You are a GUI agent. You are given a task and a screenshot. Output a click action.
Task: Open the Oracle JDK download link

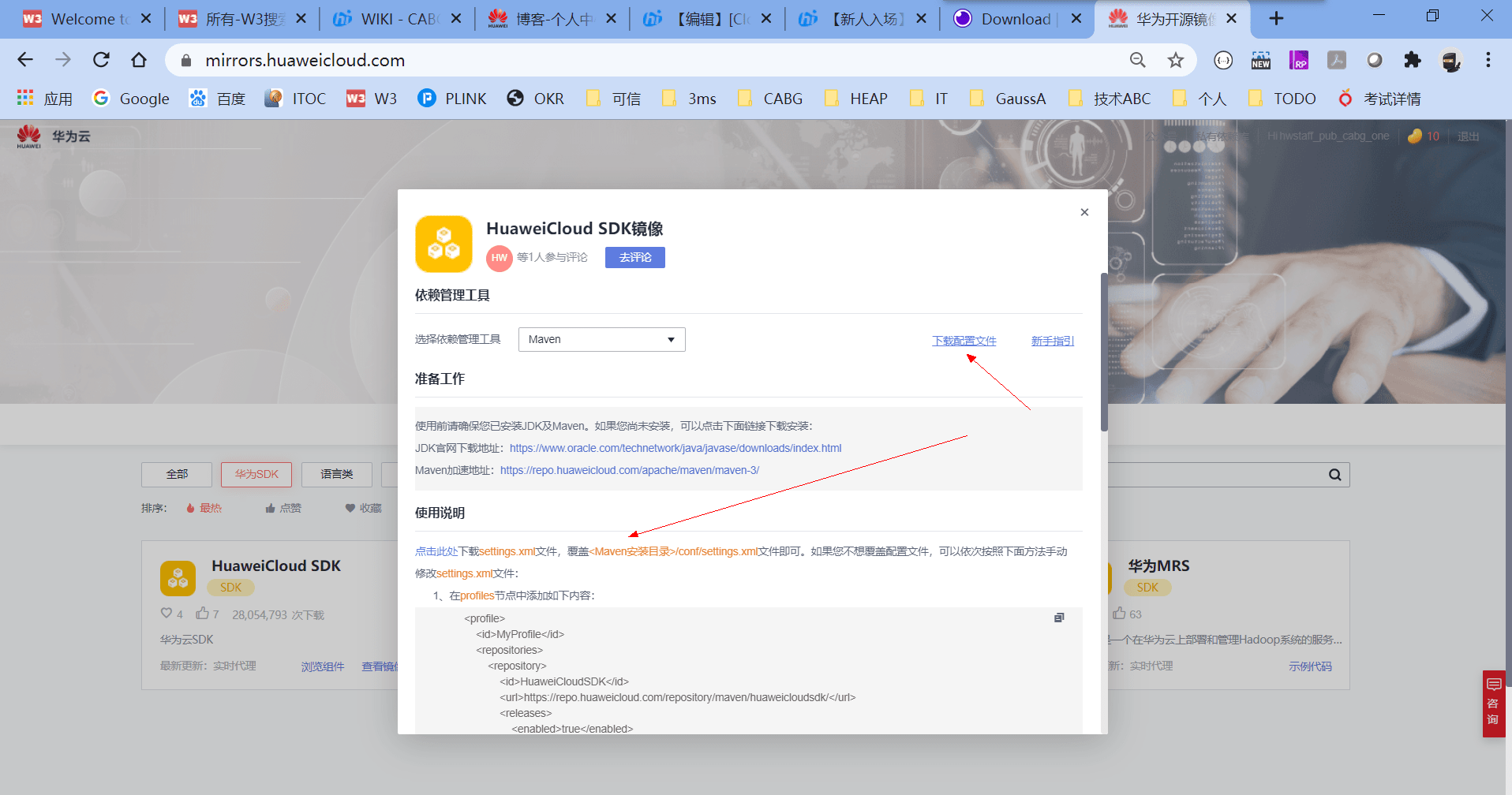coord(676,448)
